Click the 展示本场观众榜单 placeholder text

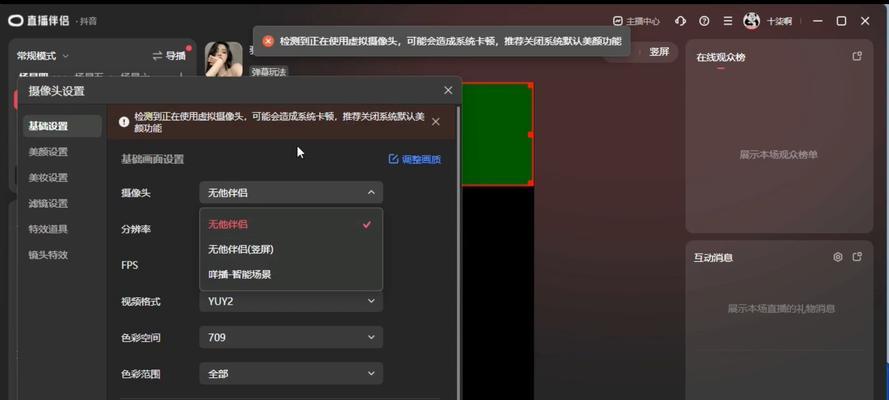coord(778,155)
